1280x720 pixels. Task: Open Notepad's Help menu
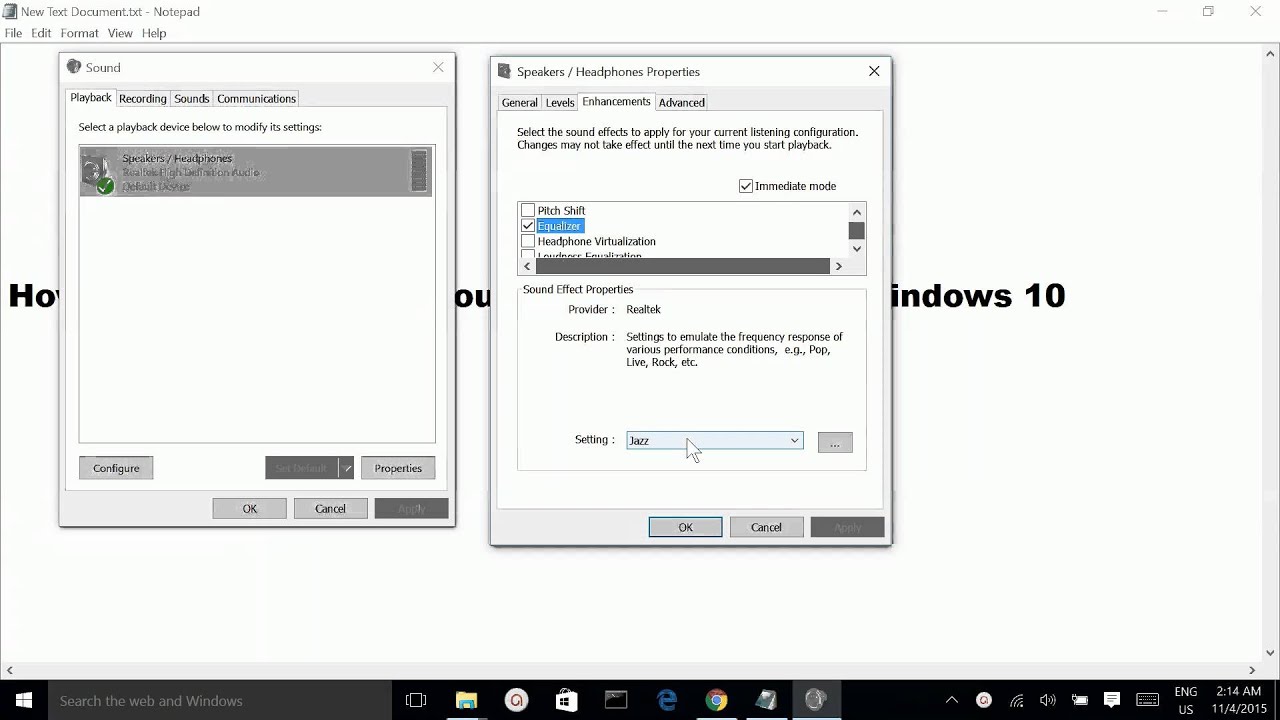tap(154, 33)
